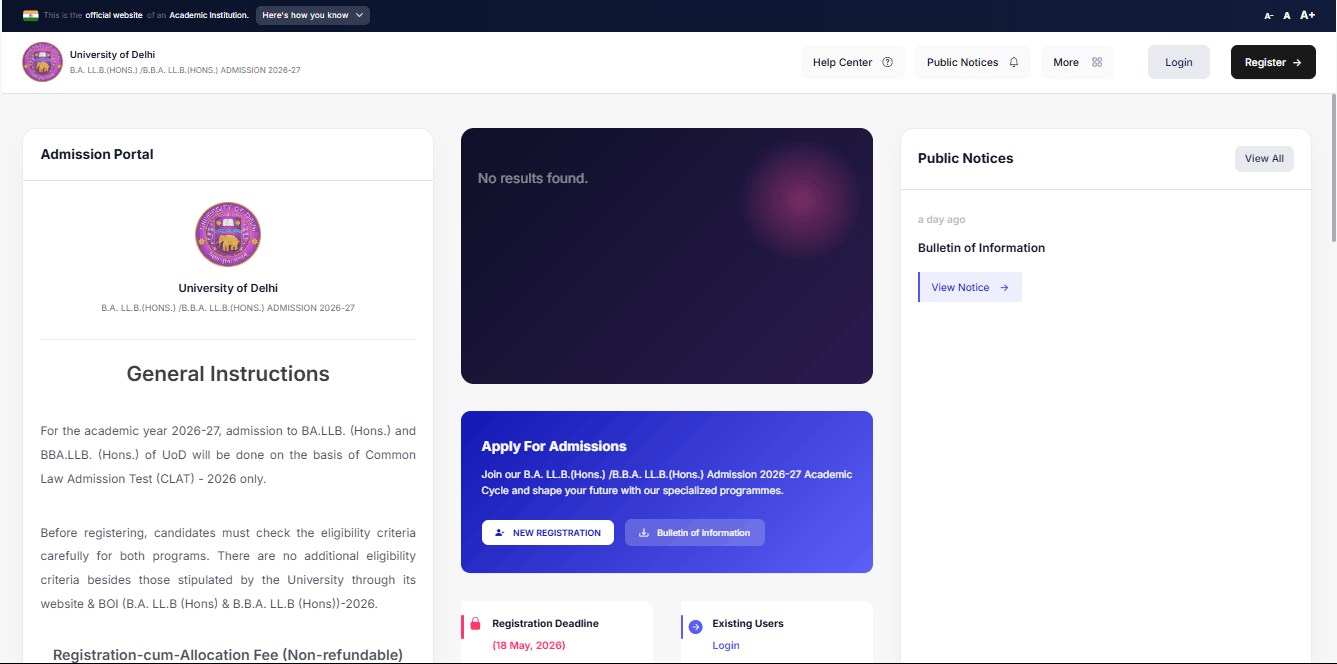Click the India flag icon in top bar
This screenshot has width=1337, height=664.
pos(30,15)
